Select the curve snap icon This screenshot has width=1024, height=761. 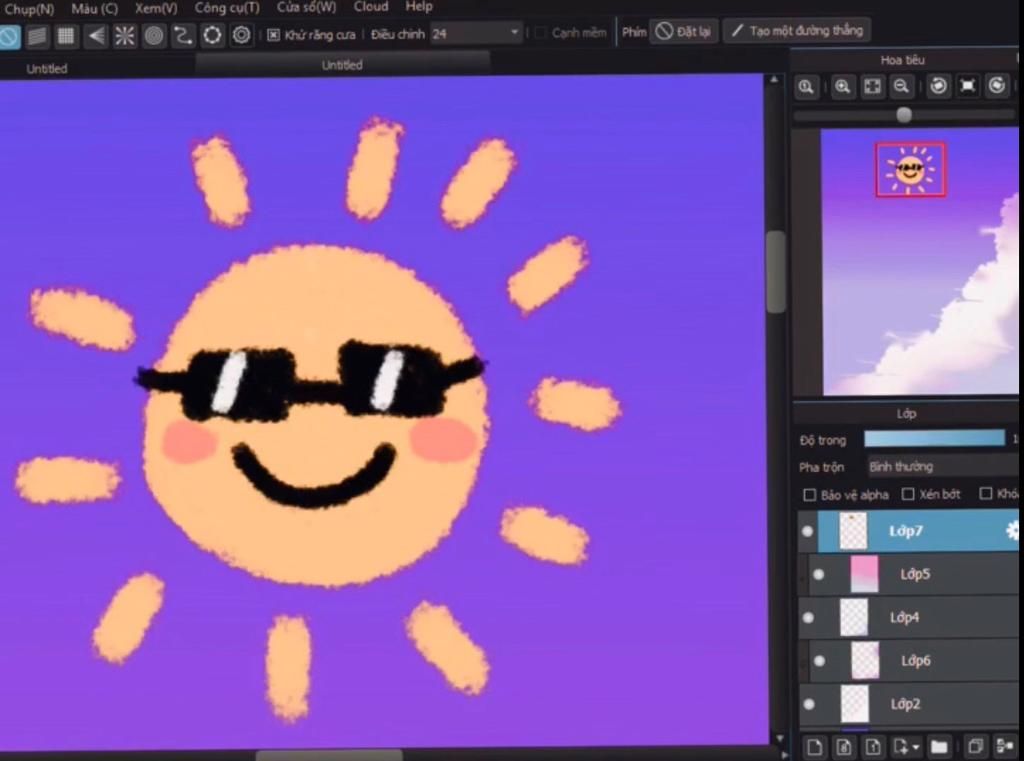click(x=183, y=35)
